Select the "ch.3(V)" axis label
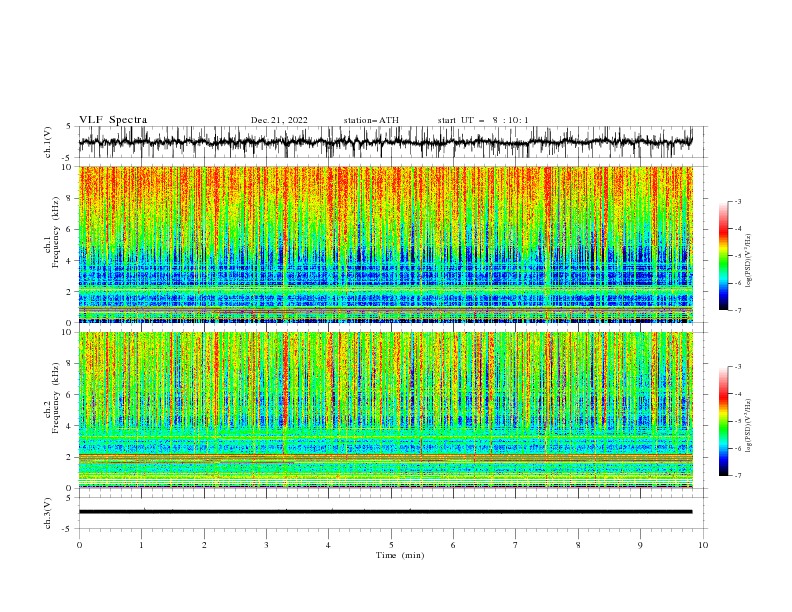 point(48,513)
